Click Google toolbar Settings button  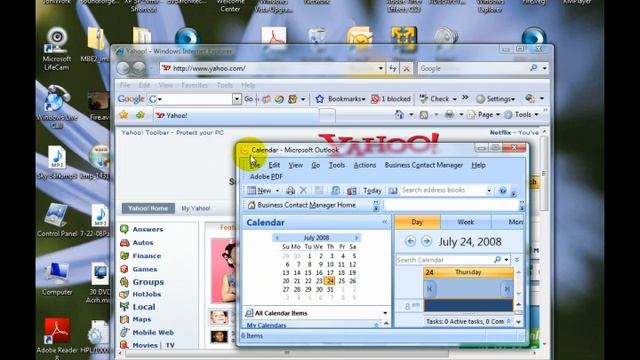click(x=496, y=99)
